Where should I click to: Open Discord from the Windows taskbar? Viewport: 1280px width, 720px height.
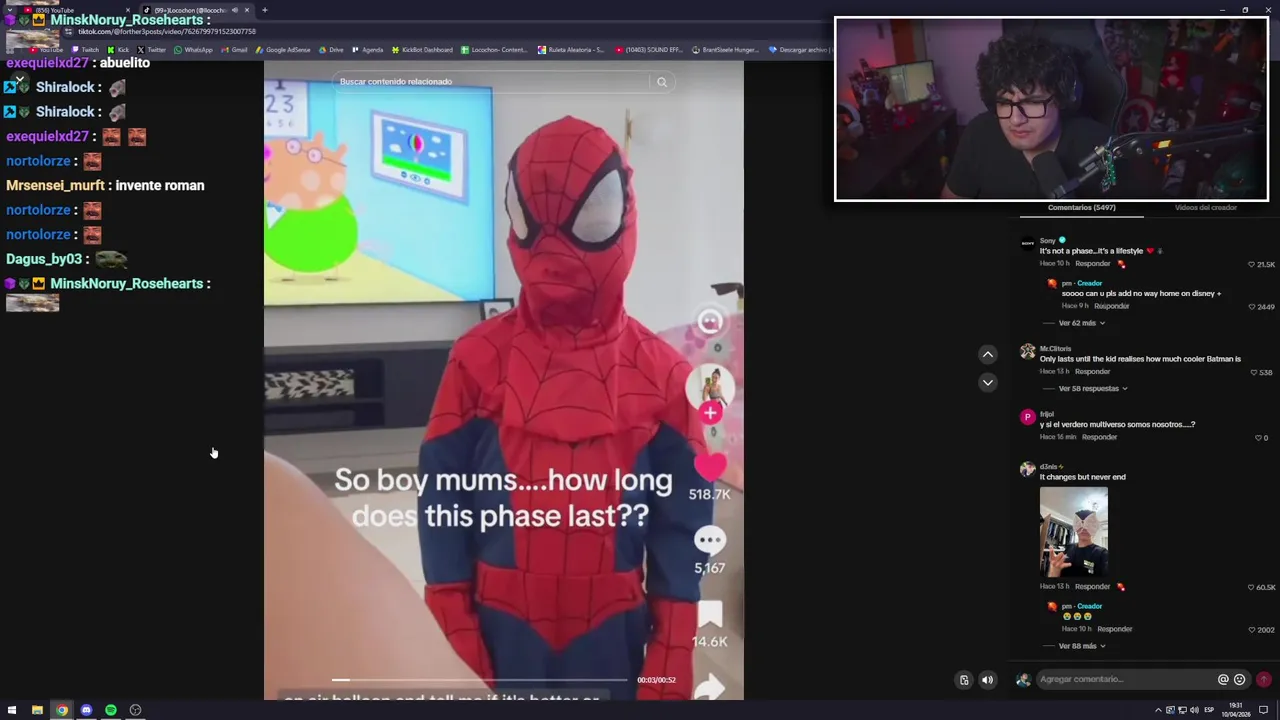tap(86, 710)
